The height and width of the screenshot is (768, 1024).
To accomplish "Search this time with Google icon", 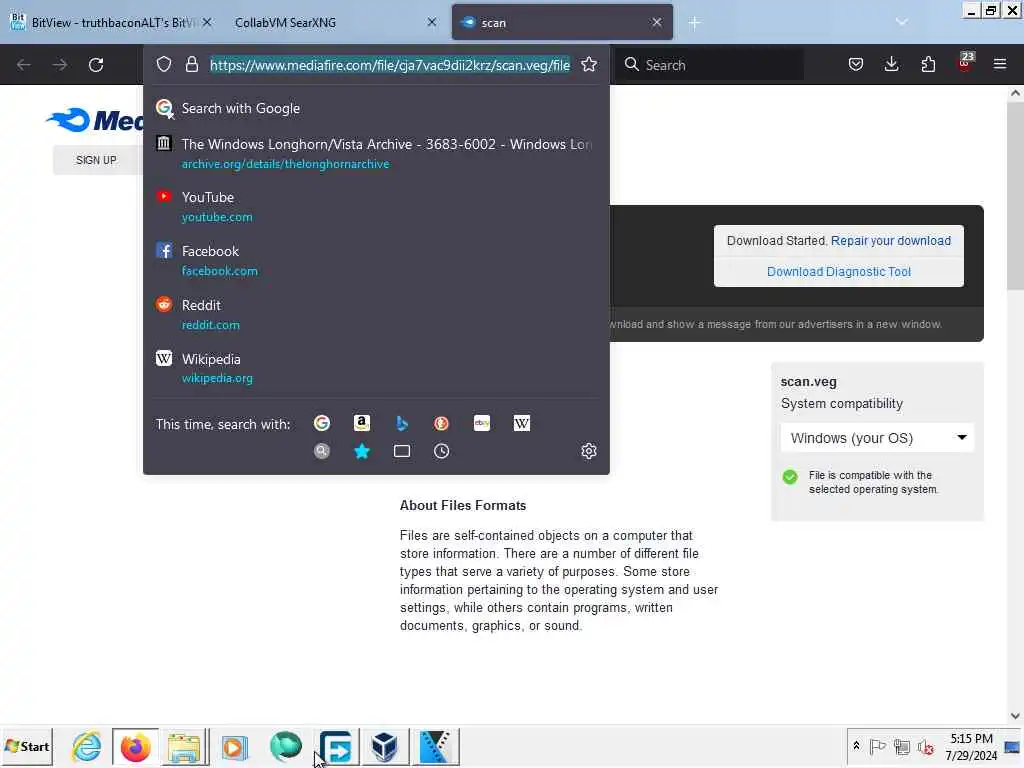I will click(x=322, y=423).
